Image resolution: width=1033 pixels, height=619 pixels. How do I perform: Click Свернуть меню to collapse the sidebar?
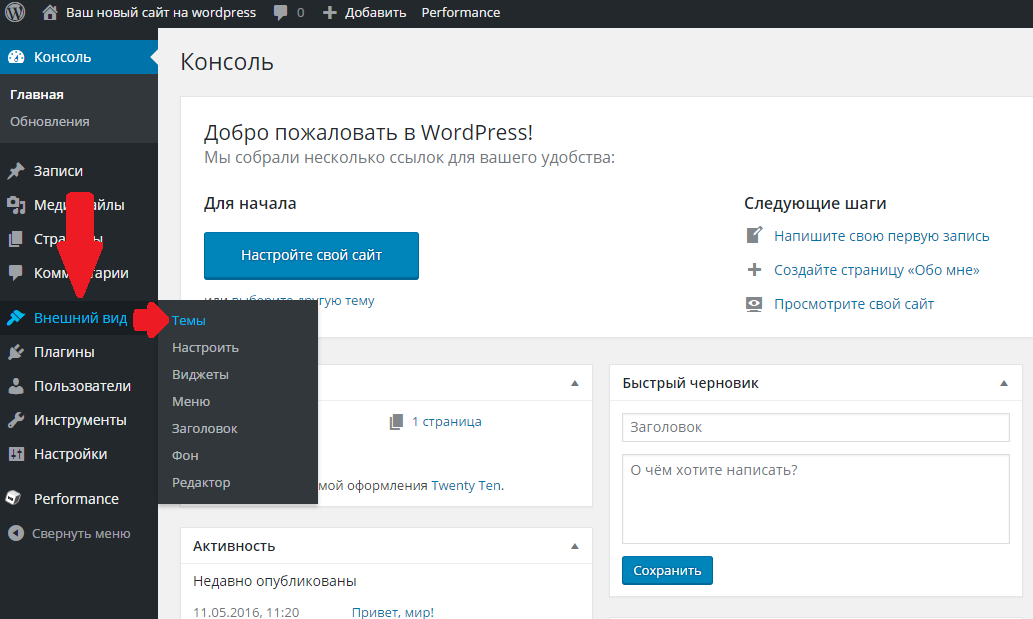pyautogui.click(x=77, y=533)
